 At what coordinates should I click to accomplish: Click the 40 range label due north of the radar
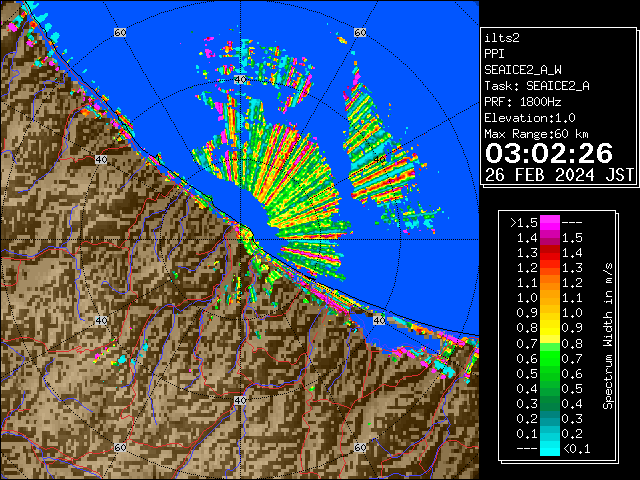pos(240,80)
